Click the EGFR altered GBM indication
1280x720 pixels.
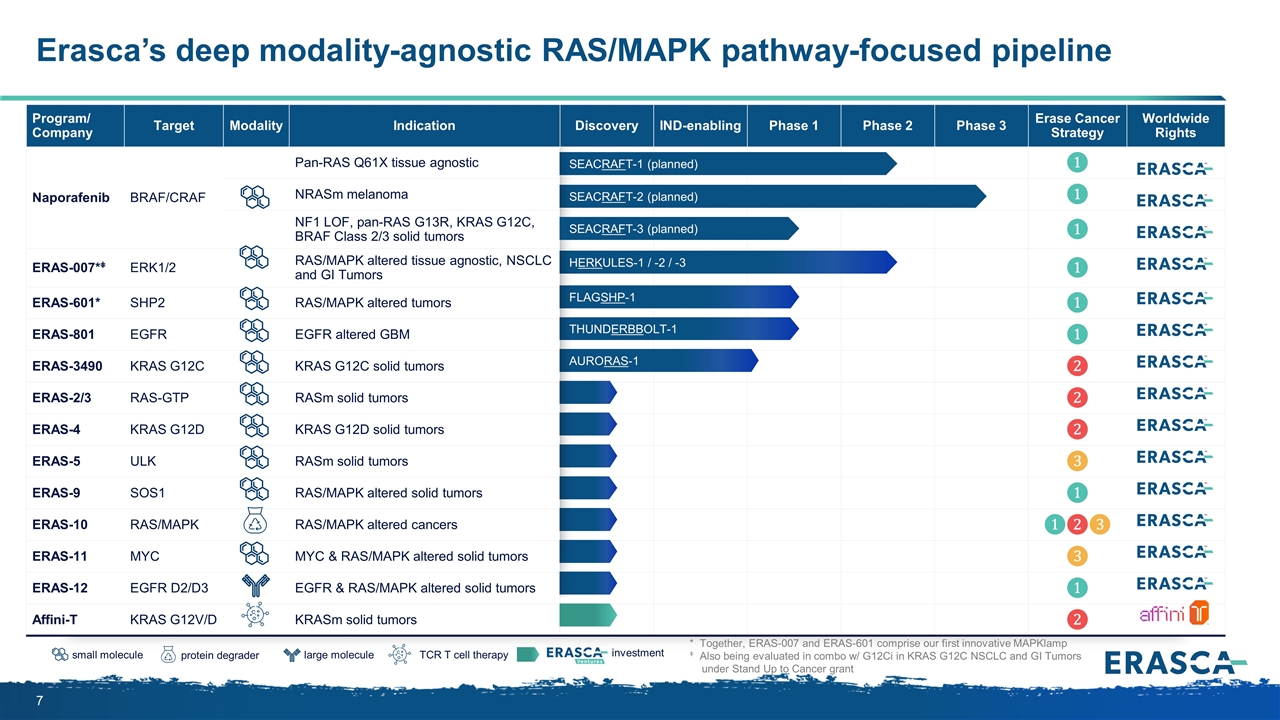tap(352, 334)
